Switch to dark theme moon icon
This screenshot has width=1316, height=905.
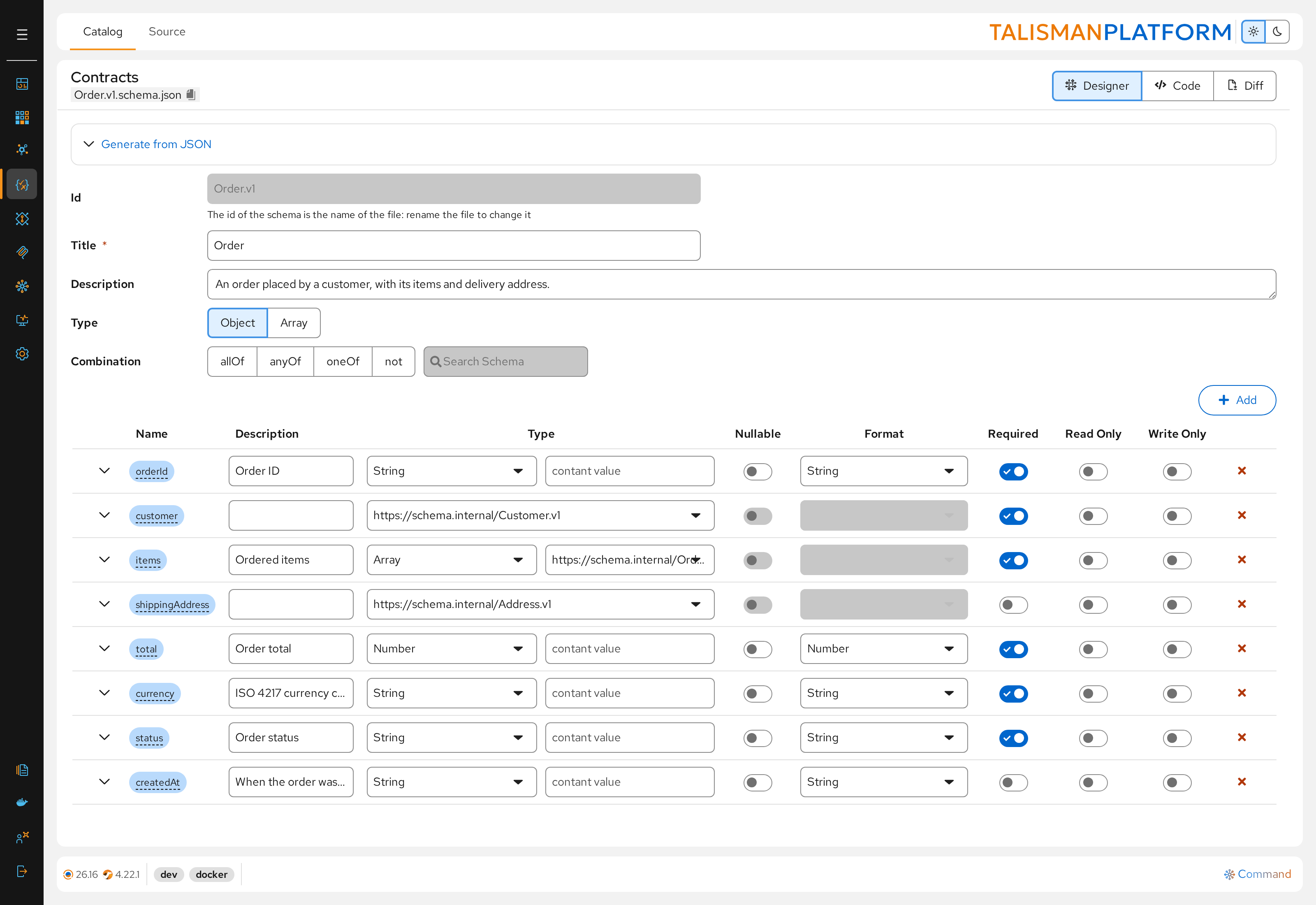click(x=1277, y=32)
